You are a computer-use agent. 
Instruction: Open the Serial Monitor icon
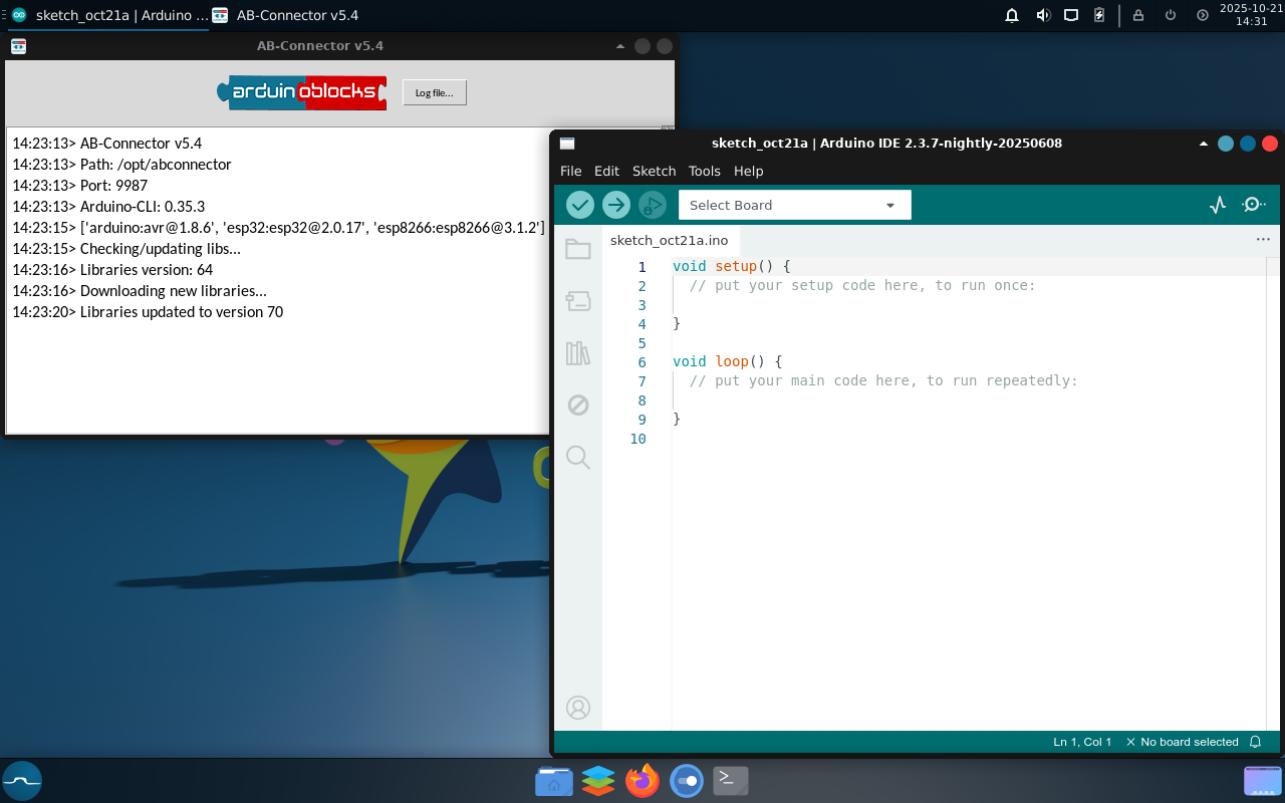(x=1254, y=205)
